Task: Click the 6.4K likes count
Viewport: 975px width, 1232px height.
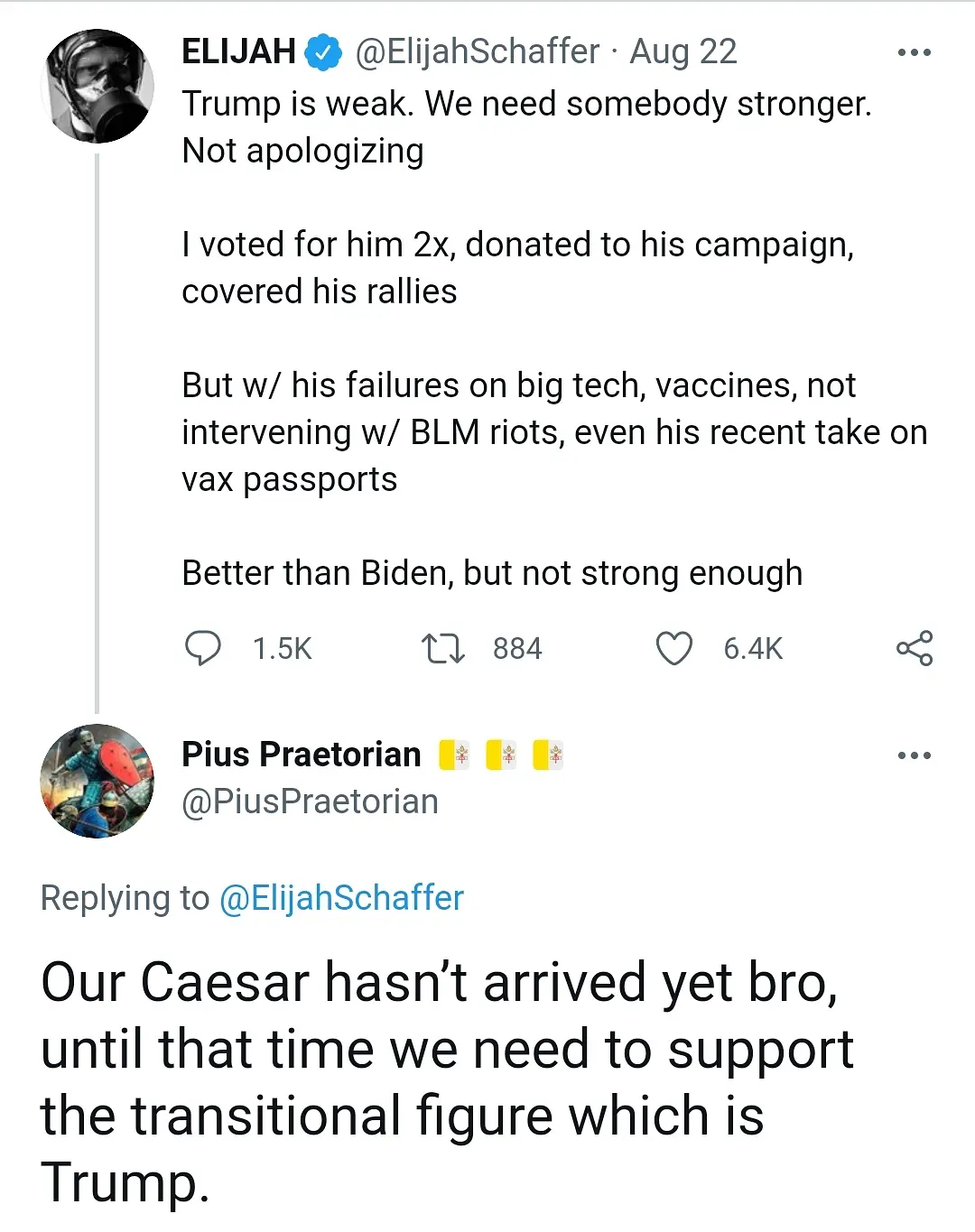Action: pos(753,648)
